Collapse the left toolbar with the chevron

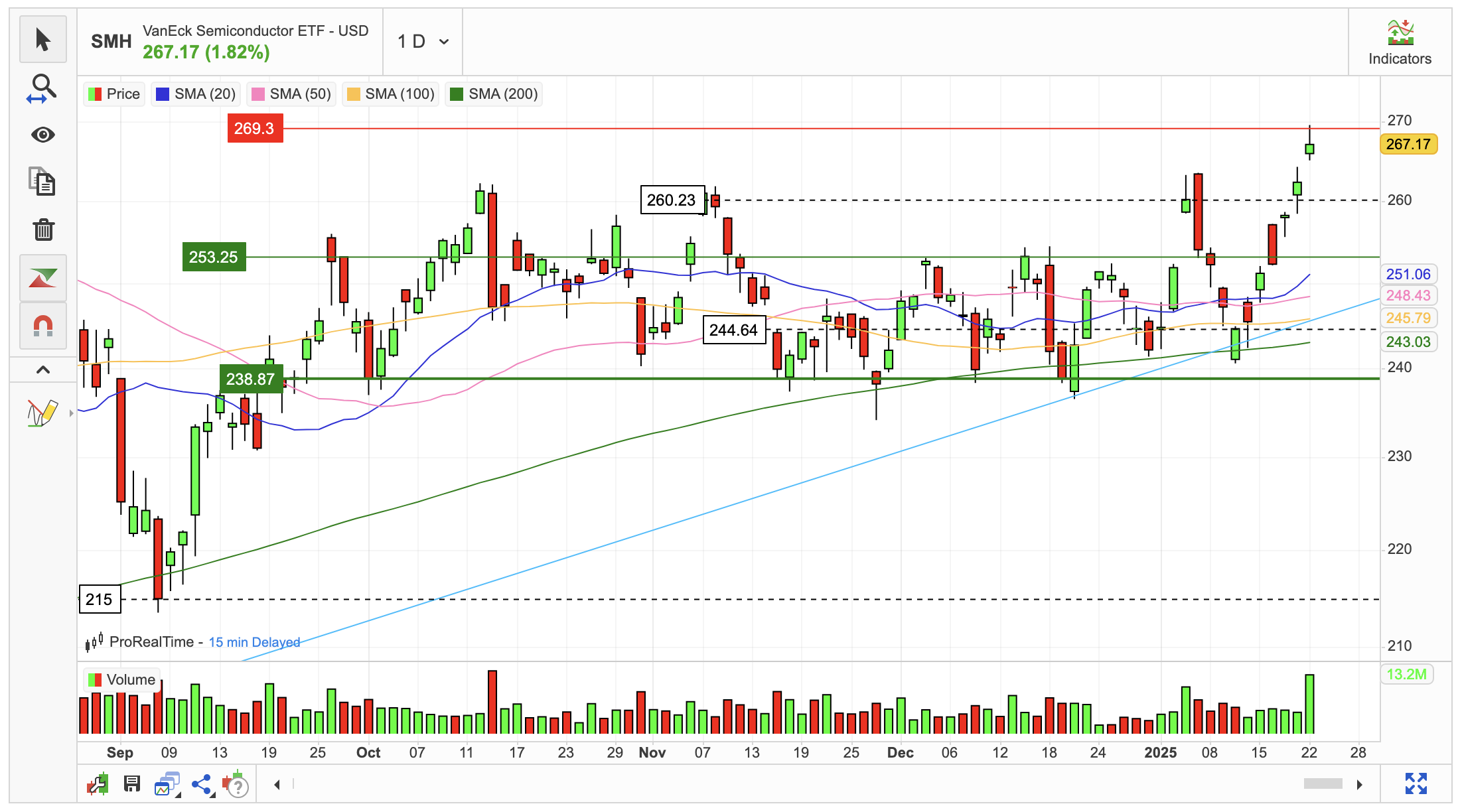43,370
